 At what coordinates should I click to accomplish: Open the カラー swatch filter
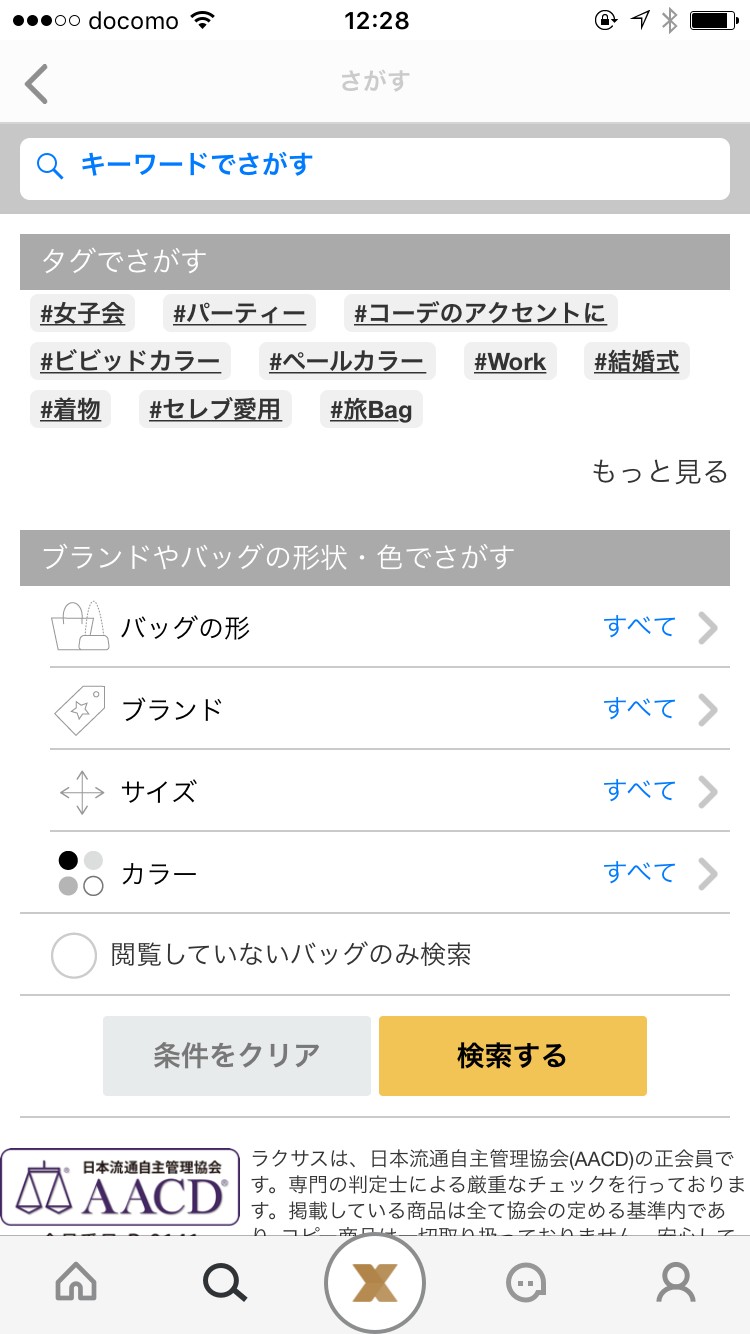pyautogui.click(x=81, y=873)
